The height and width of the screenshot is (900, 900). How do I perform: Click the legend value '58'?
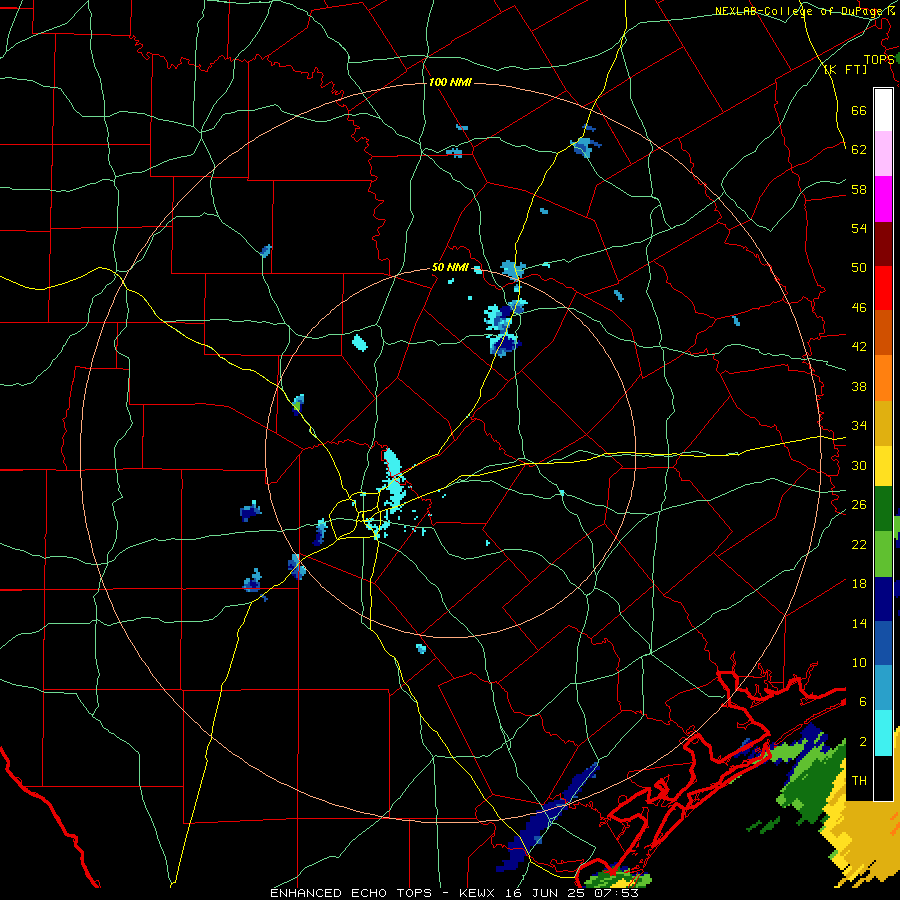coord(859,189)
